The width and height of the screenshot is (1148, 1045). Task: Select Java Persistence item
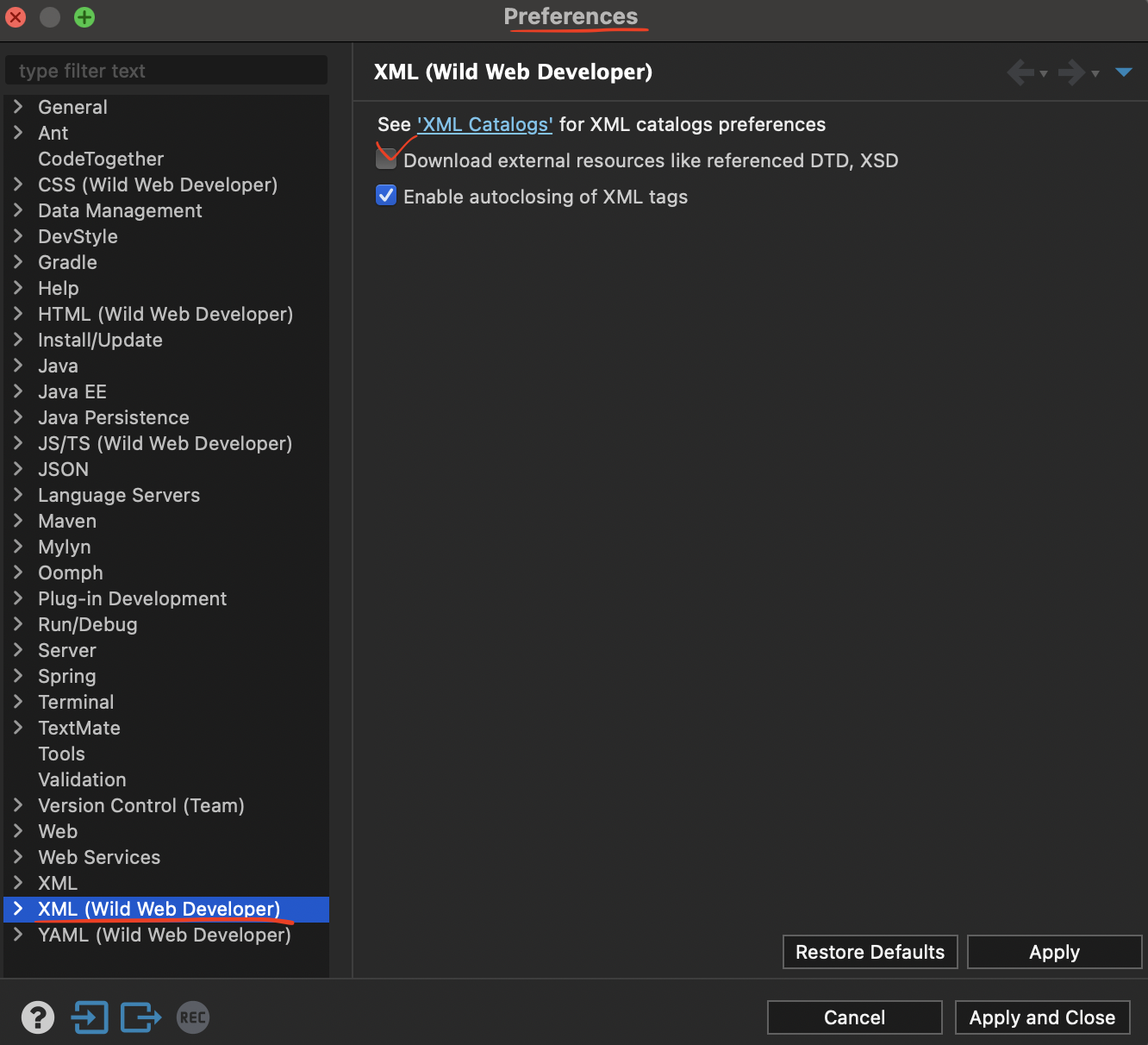coord(114,417)
